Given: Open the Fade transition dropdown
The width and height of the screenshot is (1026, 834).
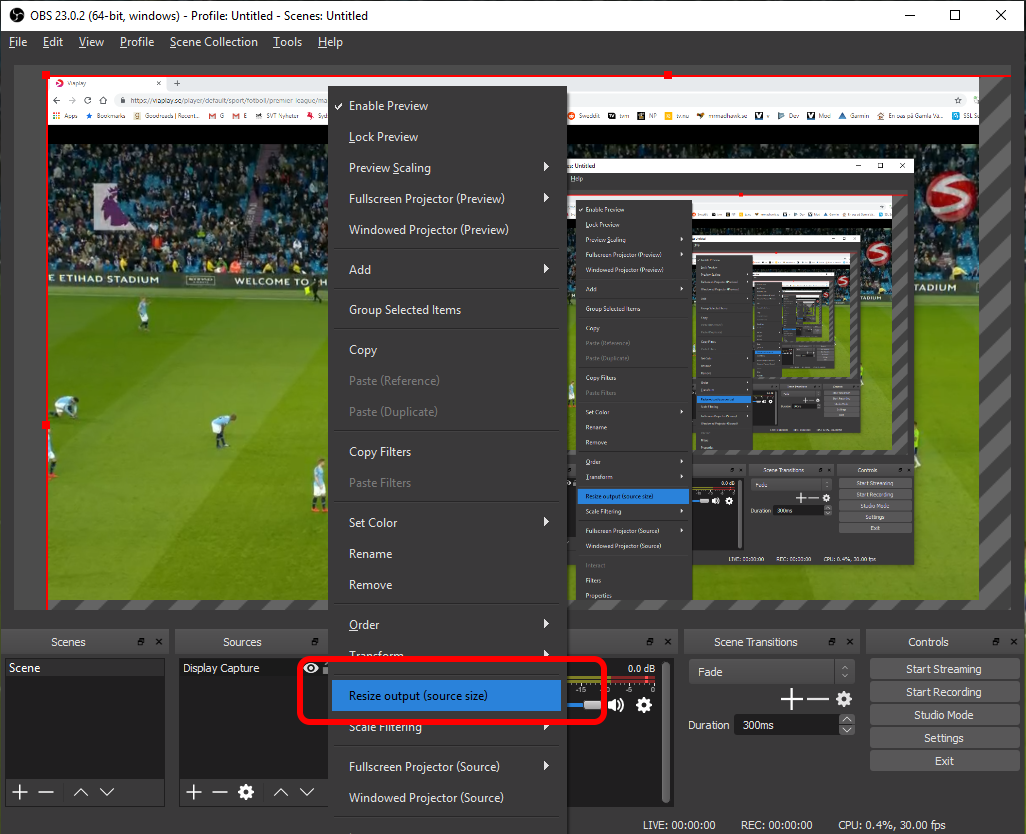Looking at the screenshot, I should pos(770,672).
